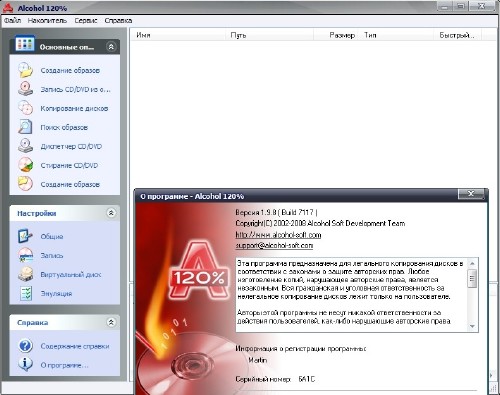Collapse the Настройки panel

coord(111,213)
